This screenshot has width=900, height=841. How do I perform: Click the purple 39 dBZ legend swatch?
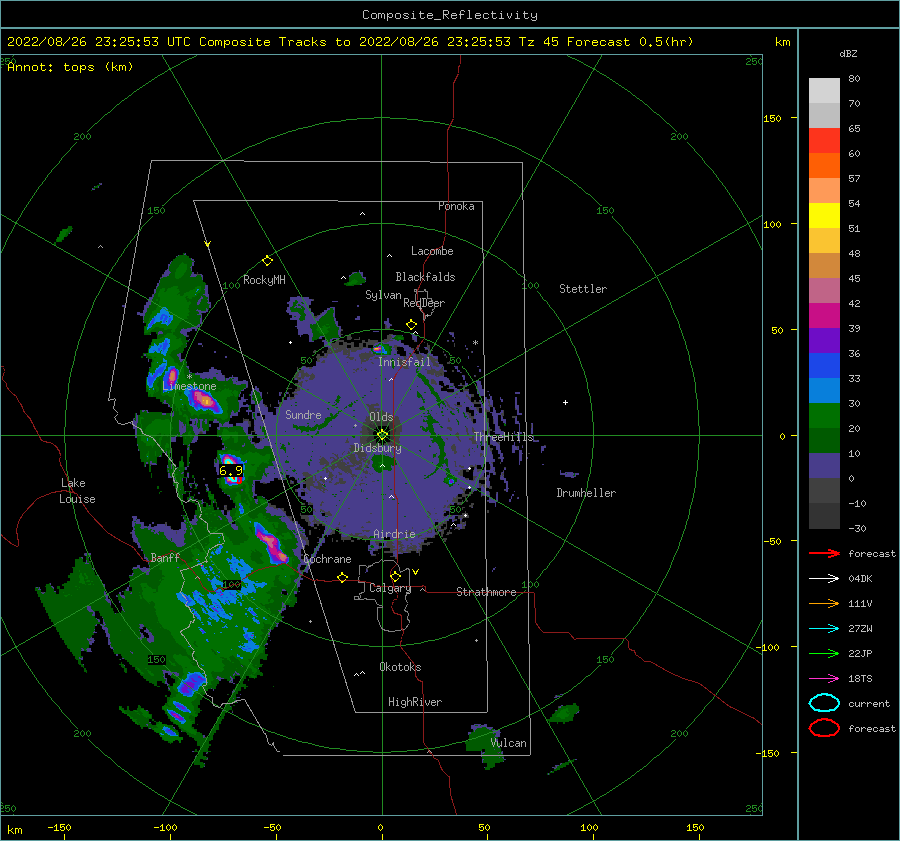point(824,340)
